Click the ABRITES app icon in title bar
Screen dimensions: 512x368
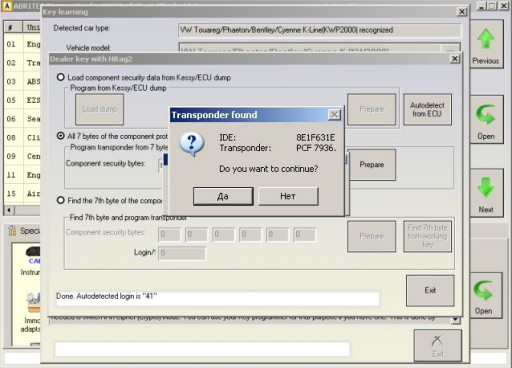pos(6,6)
